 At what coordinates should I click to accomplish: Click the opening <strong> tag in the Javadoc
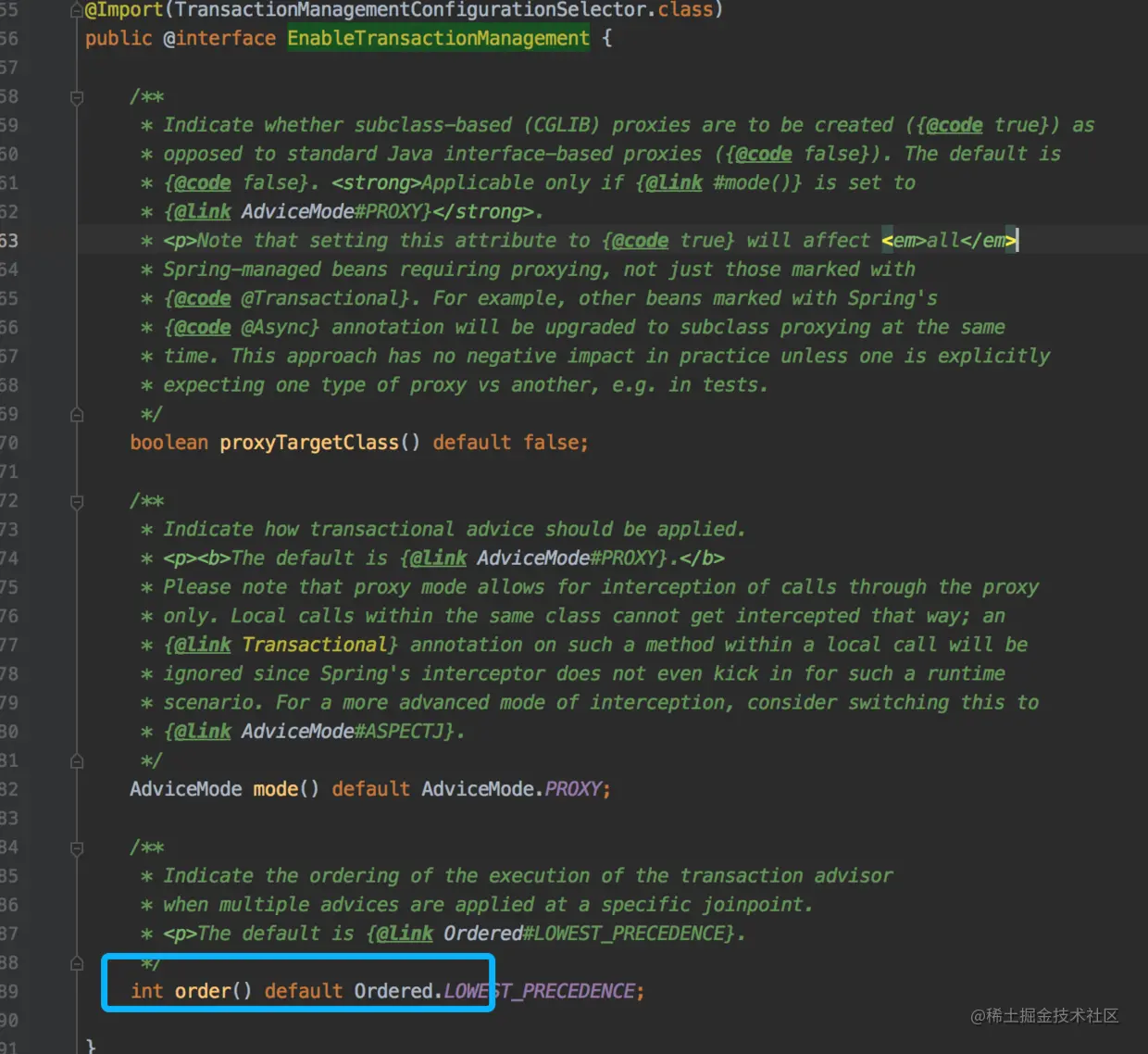coord(376,183)
